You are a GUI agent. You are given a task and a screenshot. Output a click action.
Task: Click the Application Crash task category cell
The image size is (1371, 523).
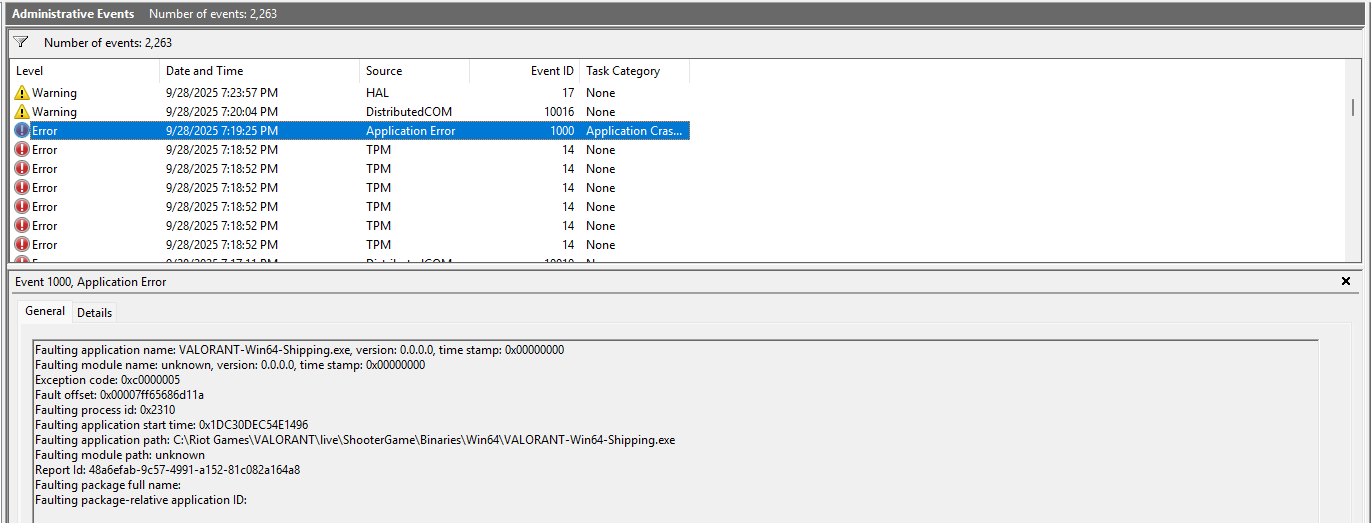coord(635,131)
